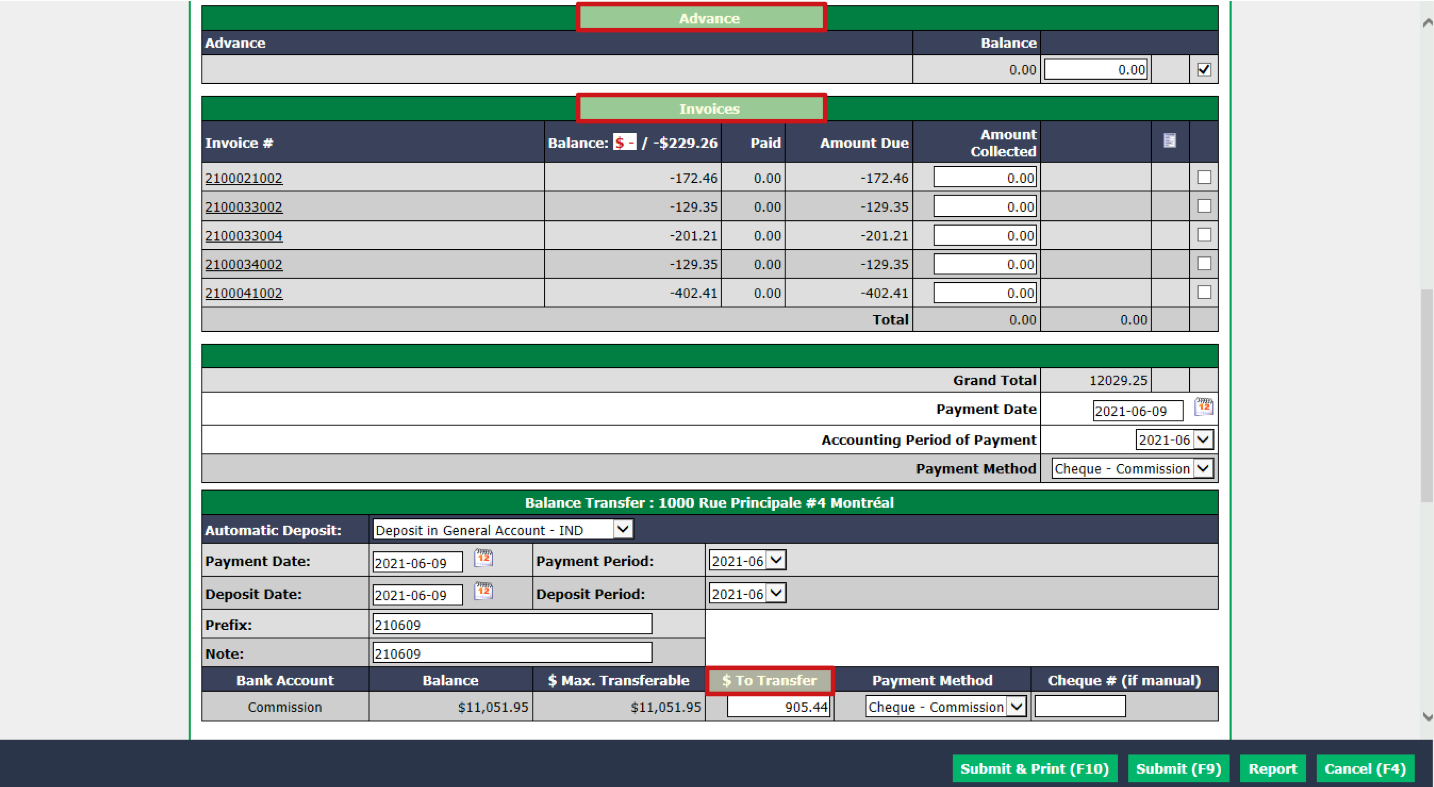Open invoice 2100033002 link
Screen dimensions: 1434x787
244,207
